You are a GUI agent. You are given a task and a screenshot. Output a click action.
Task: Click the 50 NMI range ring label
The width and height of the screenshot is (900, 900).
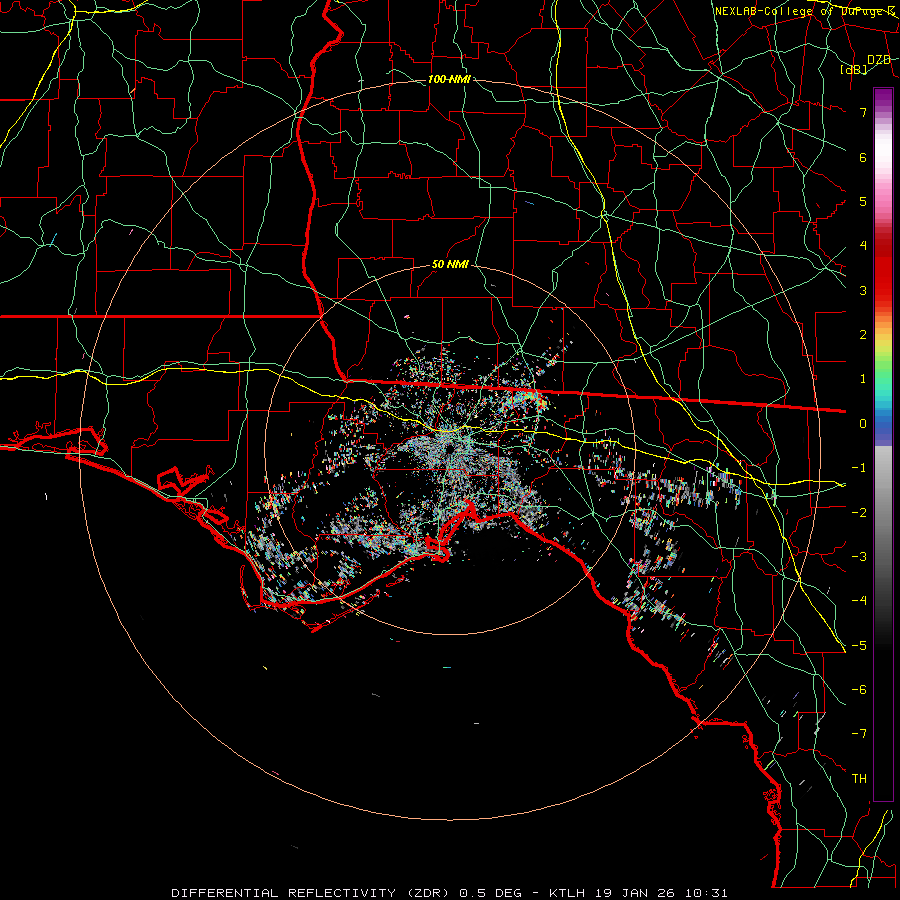click(450, 264)
